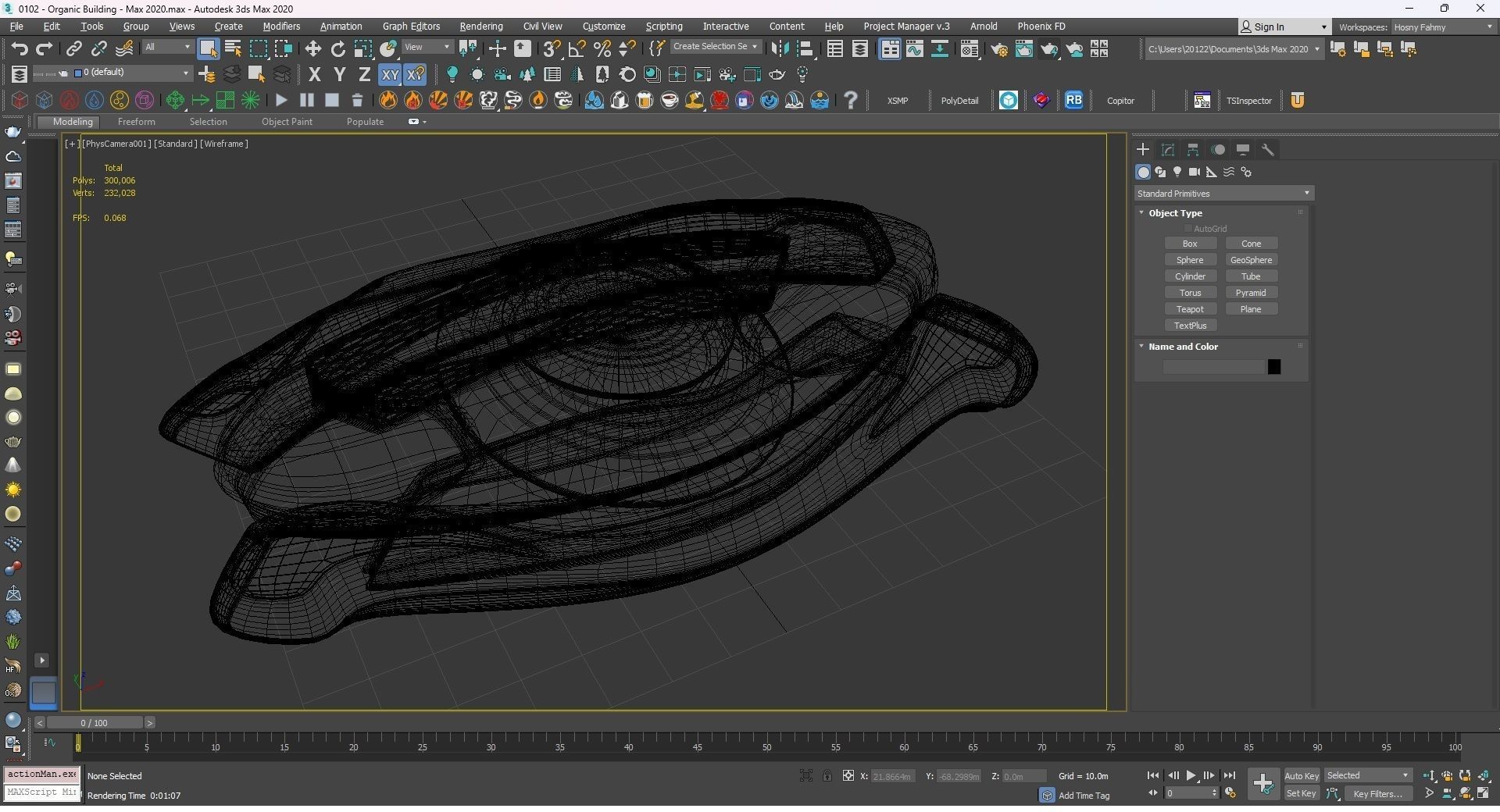Activate the Select and Move tool

pos(312,49)
